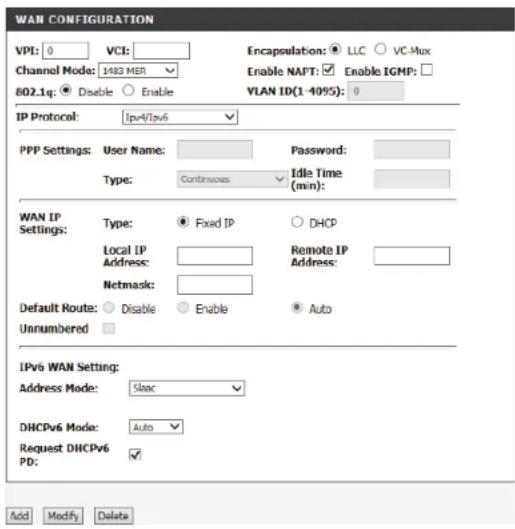Screen dimensions: 515x529
Task: Select Default Route Auto option
Action: click(297, 308)
